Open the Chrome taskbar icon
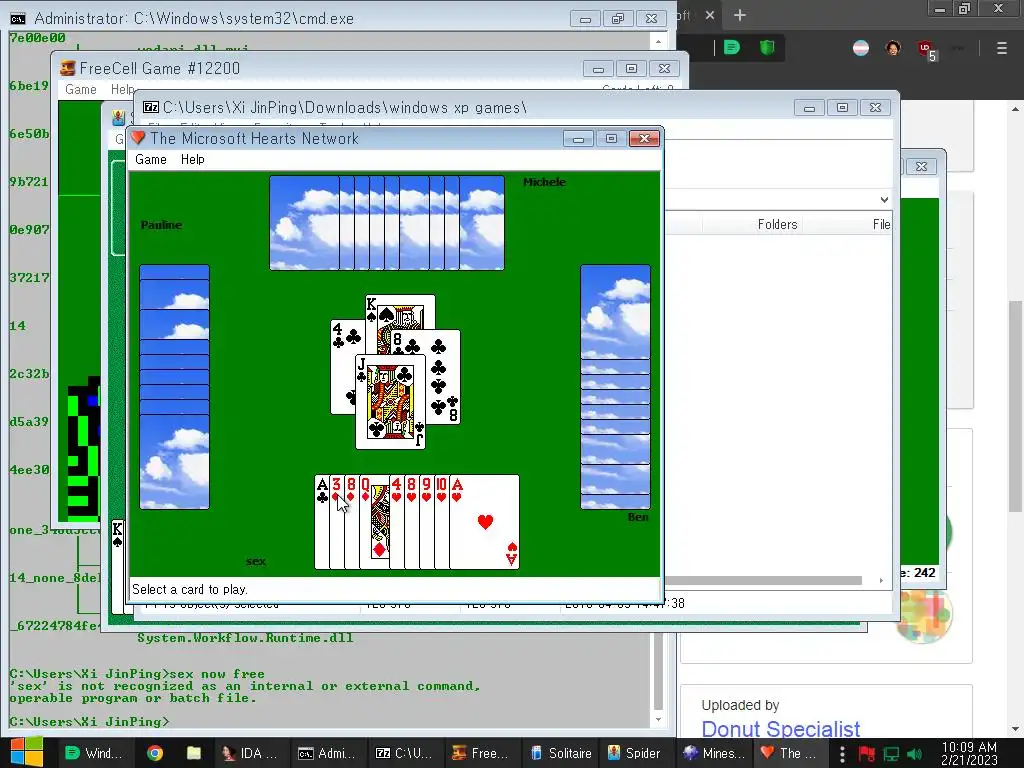The width and height of the screenshot is (1024, 768). pyautogui.click(x=155, y=753)
